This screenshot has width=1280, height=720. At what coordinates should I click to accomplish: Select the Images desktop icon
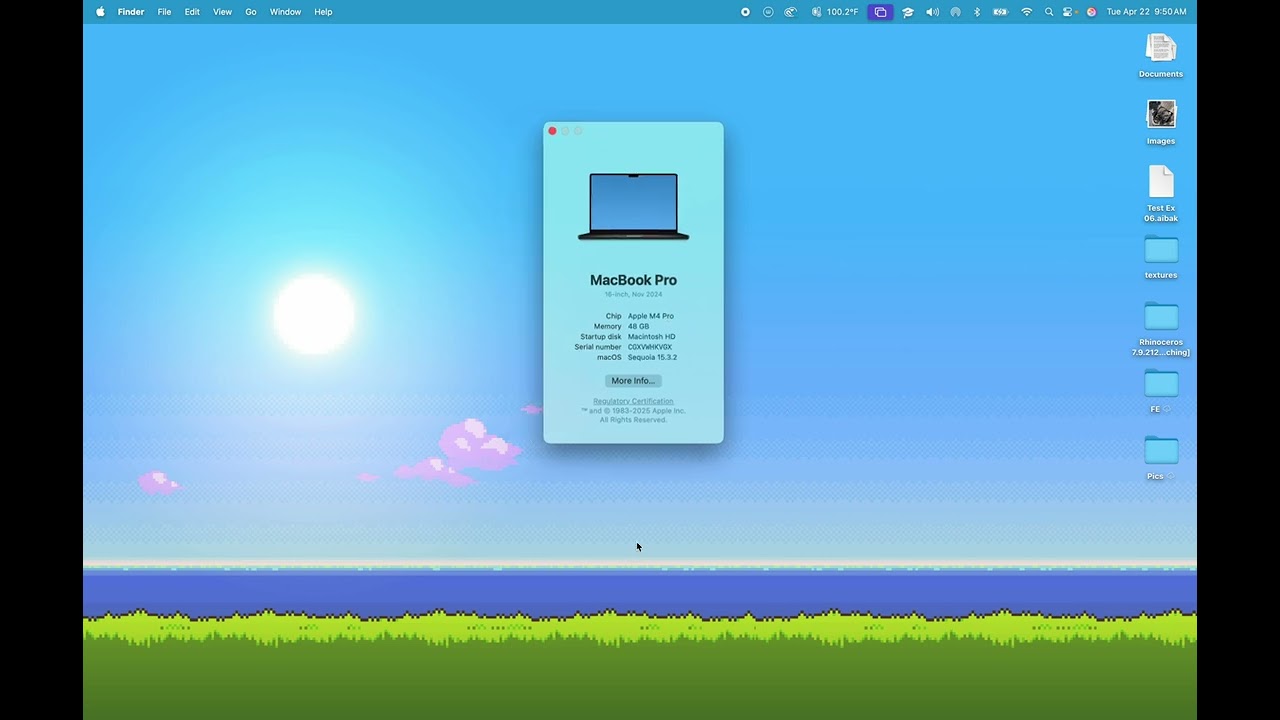1161,114
